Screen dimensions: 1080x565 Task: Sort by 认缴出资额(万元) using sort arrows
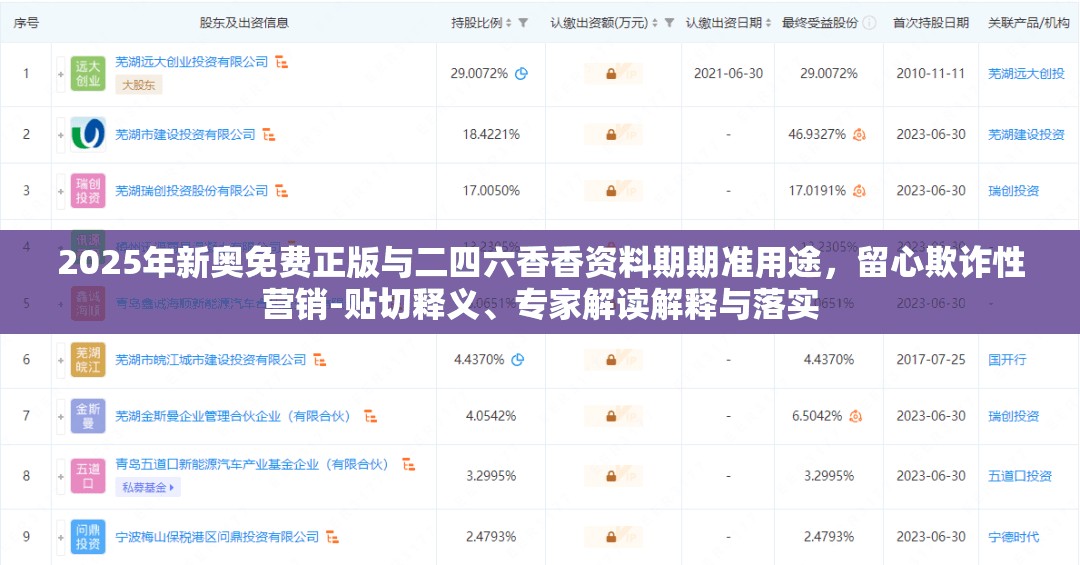pos(654,23)
